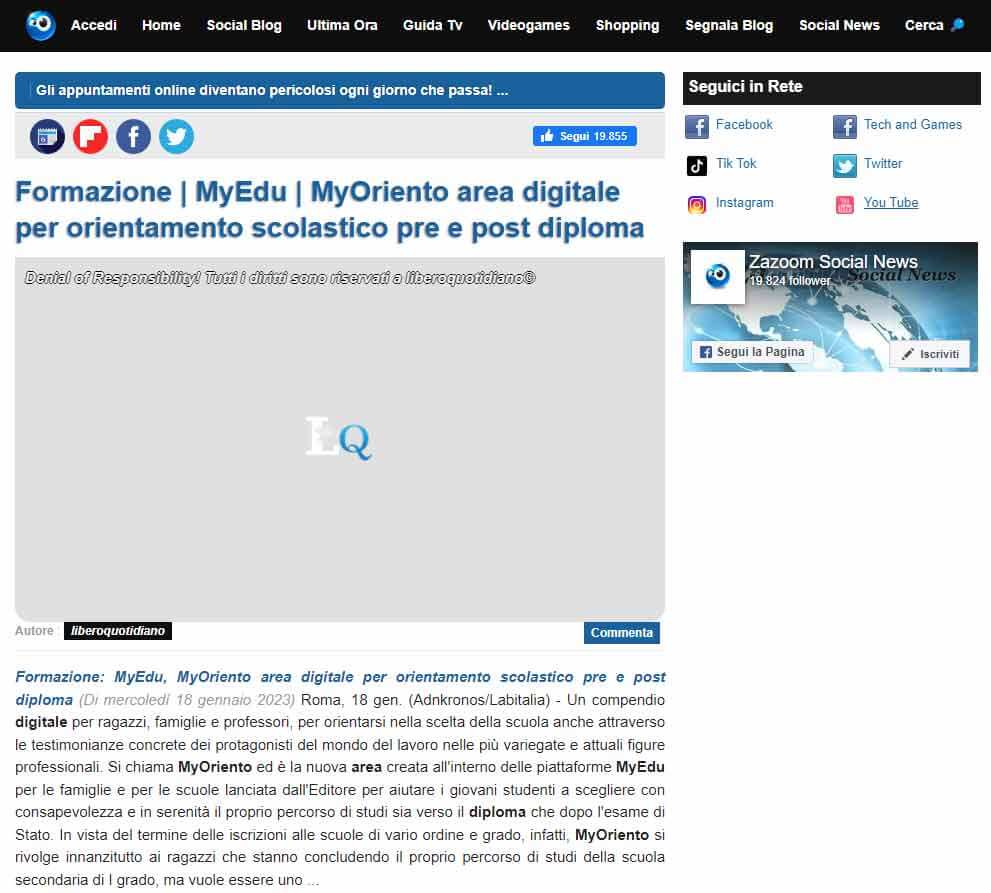Click the Facebook icon beside Tech and Games

pyautogui.click(x=844, y=126)
